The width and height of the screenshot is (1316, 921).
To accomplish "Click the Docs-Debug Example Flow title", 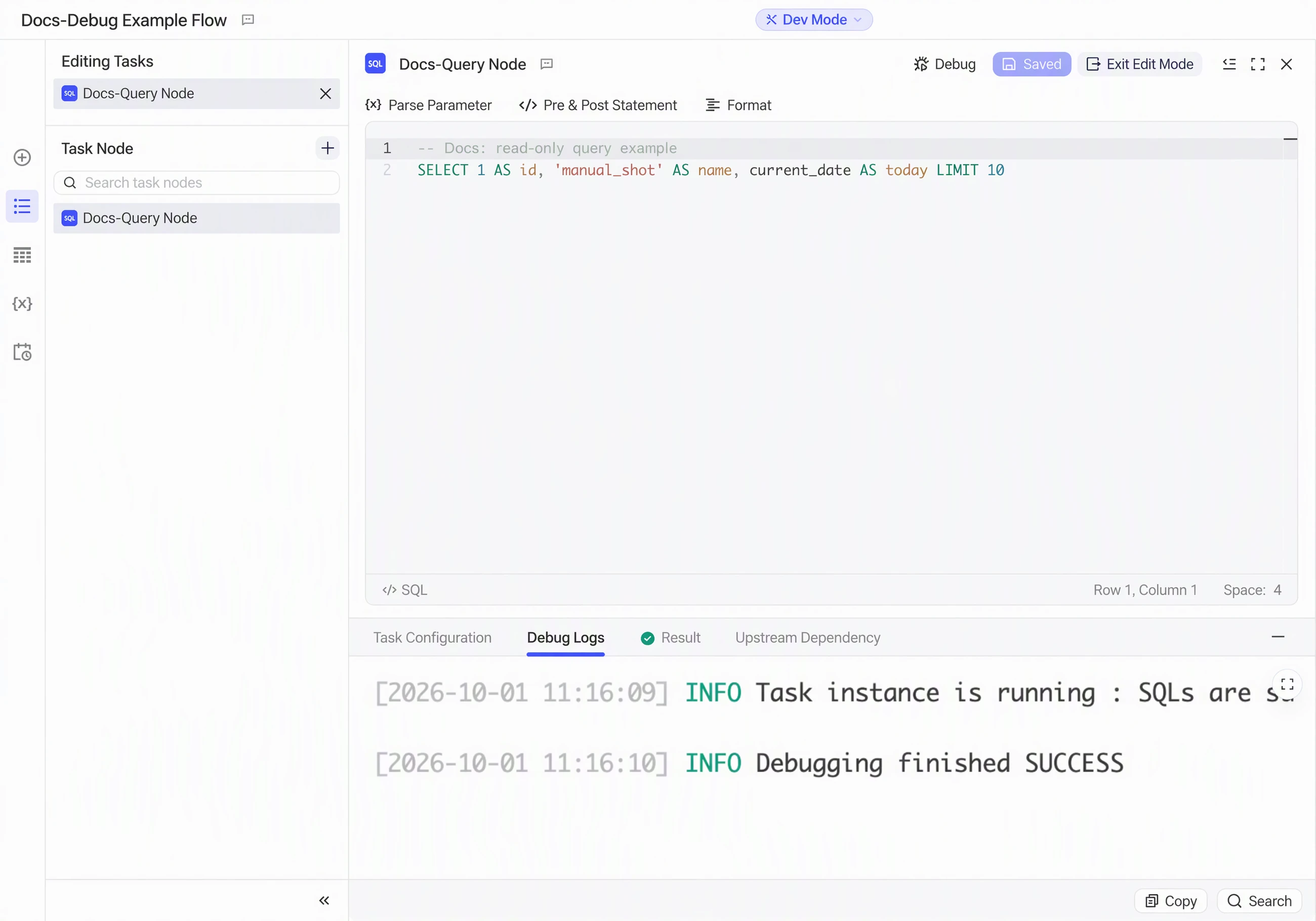I will (x=124, y=20).
